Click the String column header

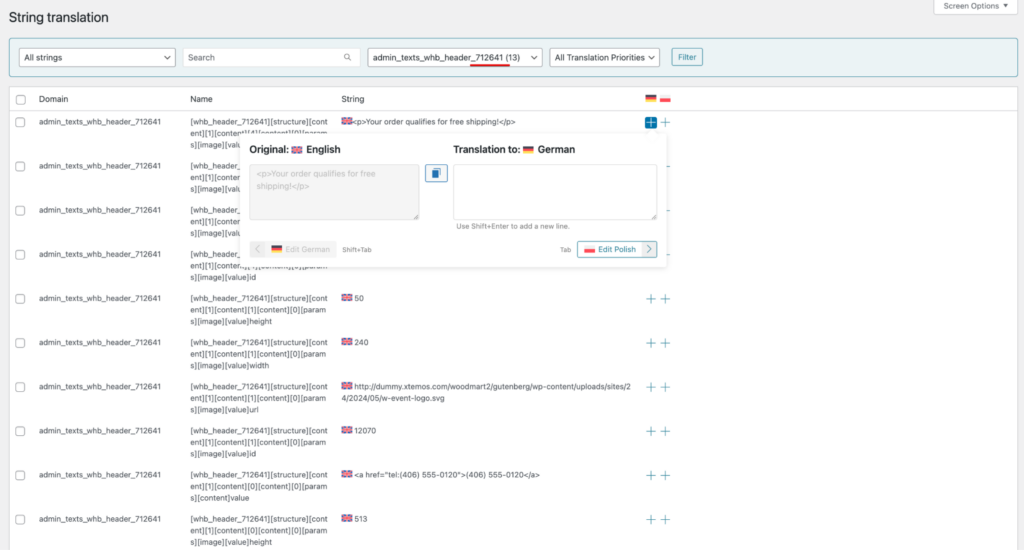(353, 99)
